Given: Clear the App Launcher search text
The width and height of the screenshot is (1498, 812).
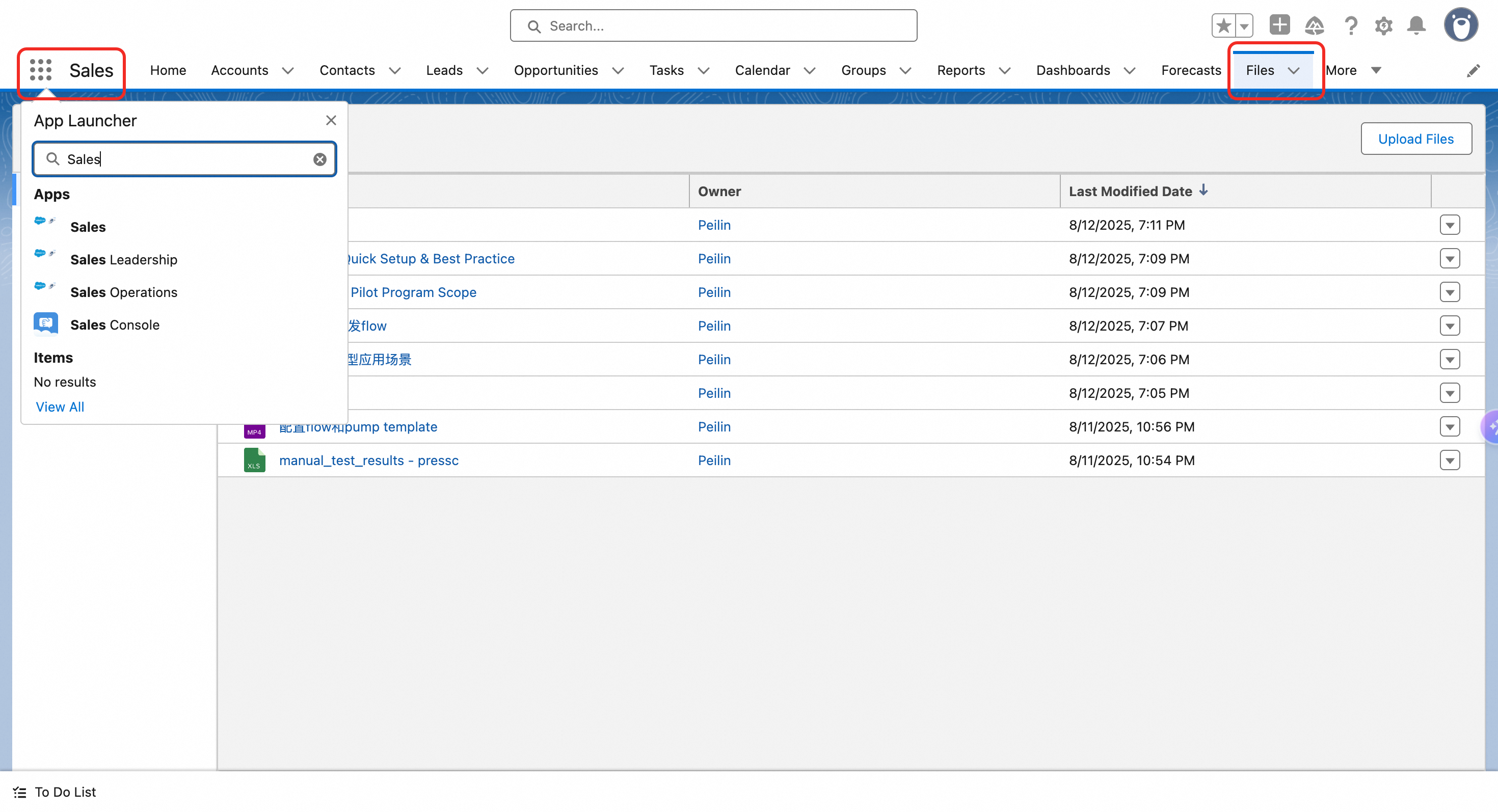Looking at the screenshot, I should 320,159.
